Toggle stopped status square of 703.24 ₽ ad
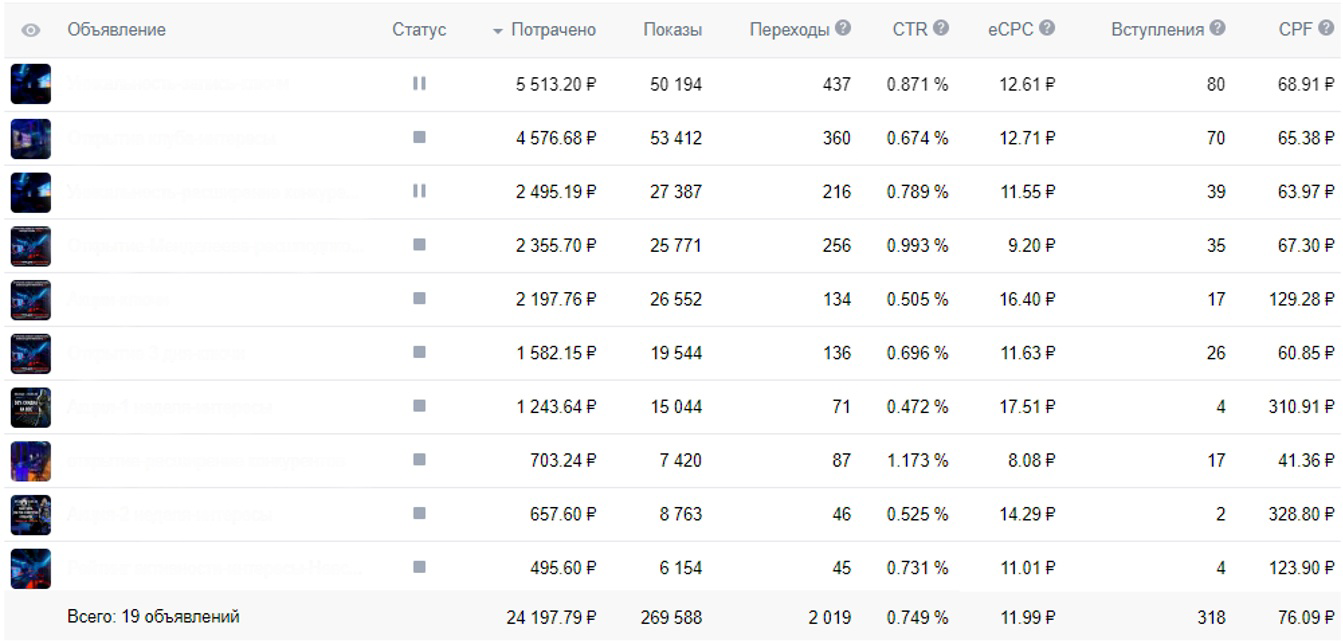 [419, 460]
